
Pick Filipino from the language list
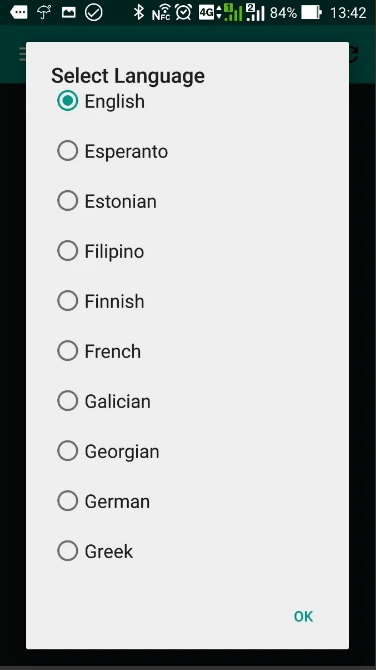point(68,251)
